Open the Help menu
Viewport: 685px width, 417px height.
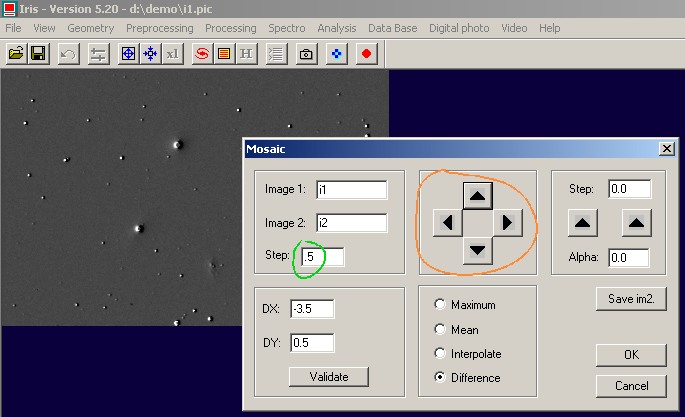[549, 28]
